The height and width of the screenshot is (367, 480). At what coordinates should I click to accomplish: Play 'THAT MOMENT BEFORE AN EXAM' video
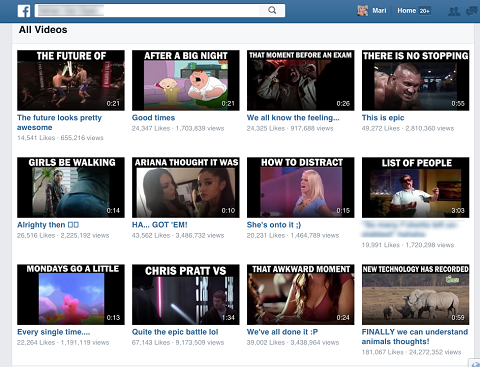click(x=301, y=80)
